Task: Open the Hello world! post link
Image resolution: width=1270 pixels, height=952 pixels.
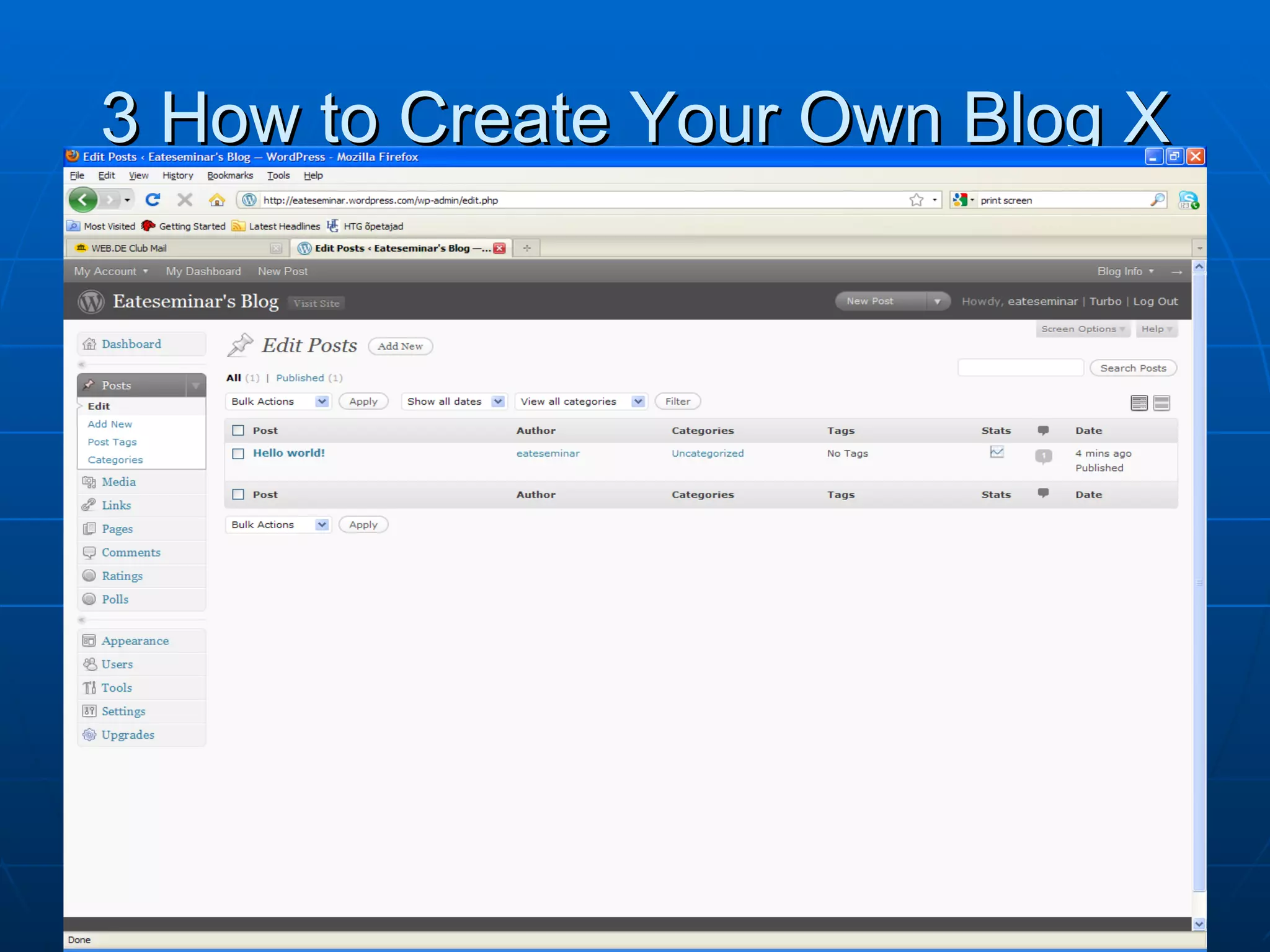Action: point(289,453)
